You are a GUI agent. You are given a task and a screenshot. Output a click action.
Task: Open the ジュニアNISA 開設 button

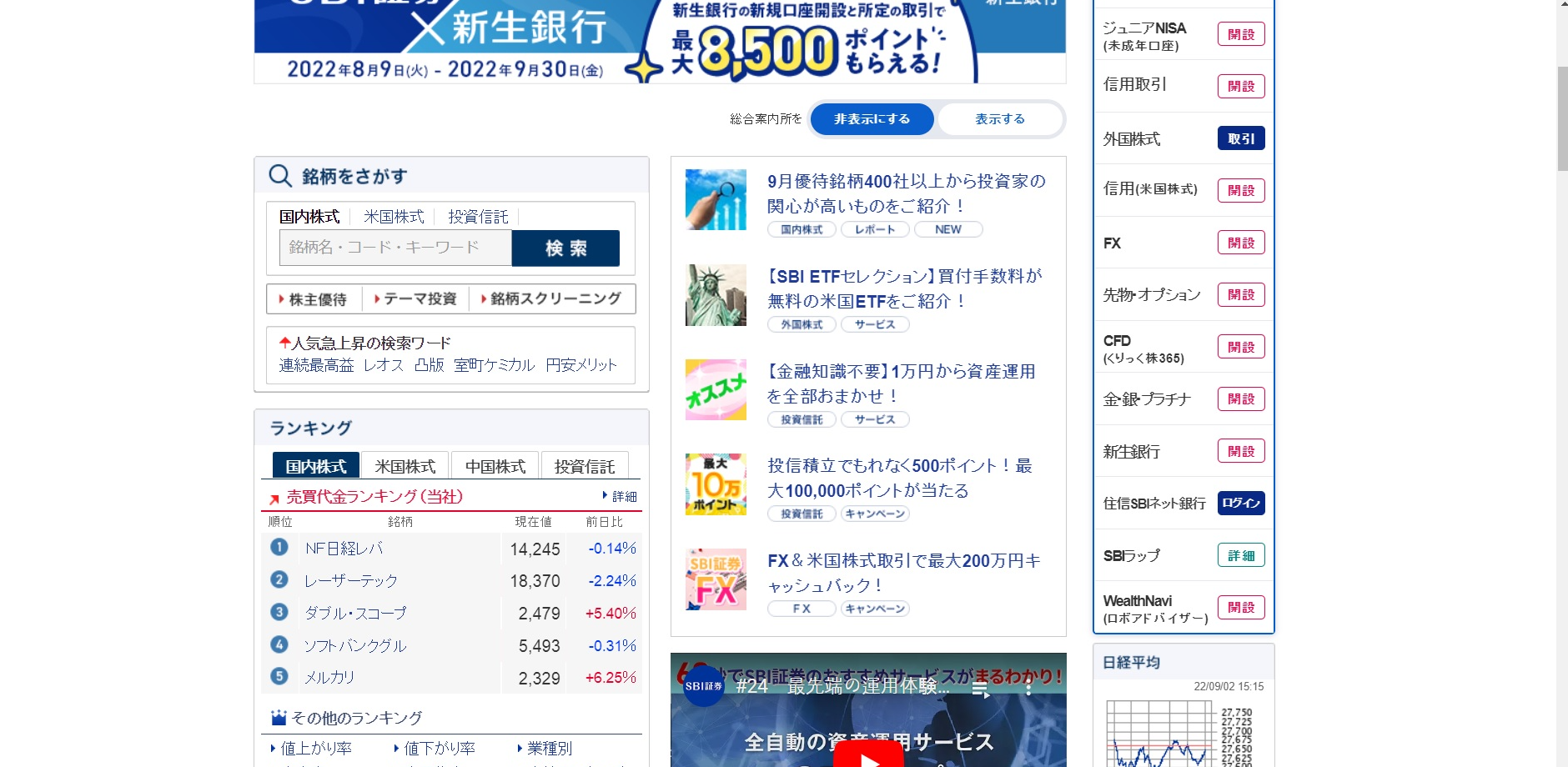(x=1241, y=34)
